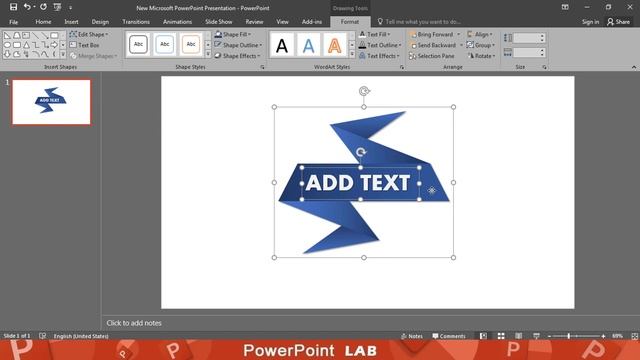Switch to Slide Sorter view icon
Screen dimensions: 640x360
501,336
